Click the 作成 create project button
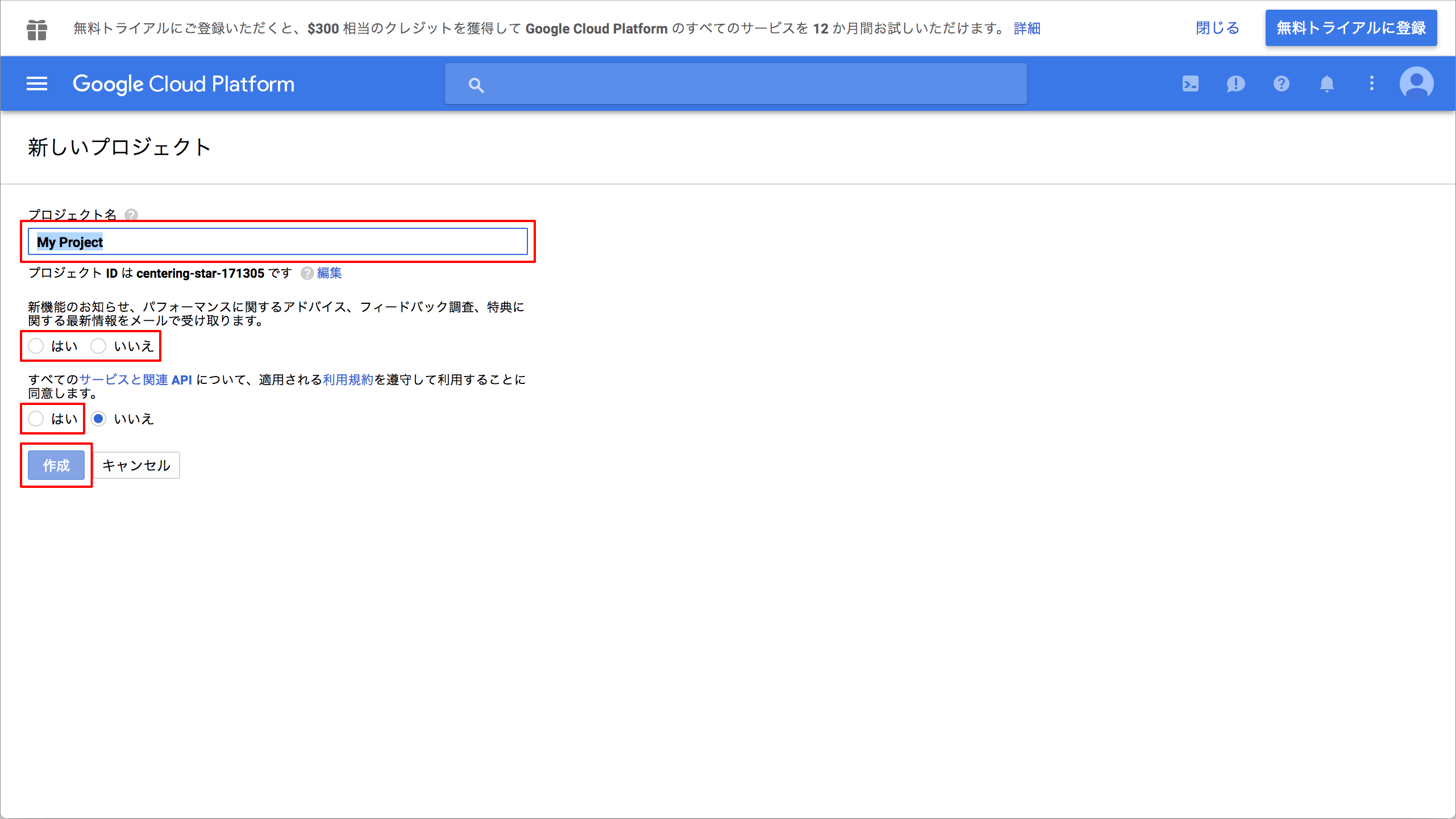The height and width of the screenshot is (819, 1456). coord(57,465)
